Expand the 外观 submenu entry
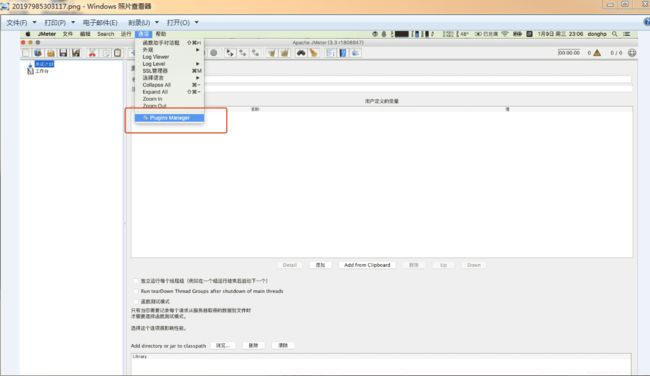 pyautogui.click(x=169, y=50)
